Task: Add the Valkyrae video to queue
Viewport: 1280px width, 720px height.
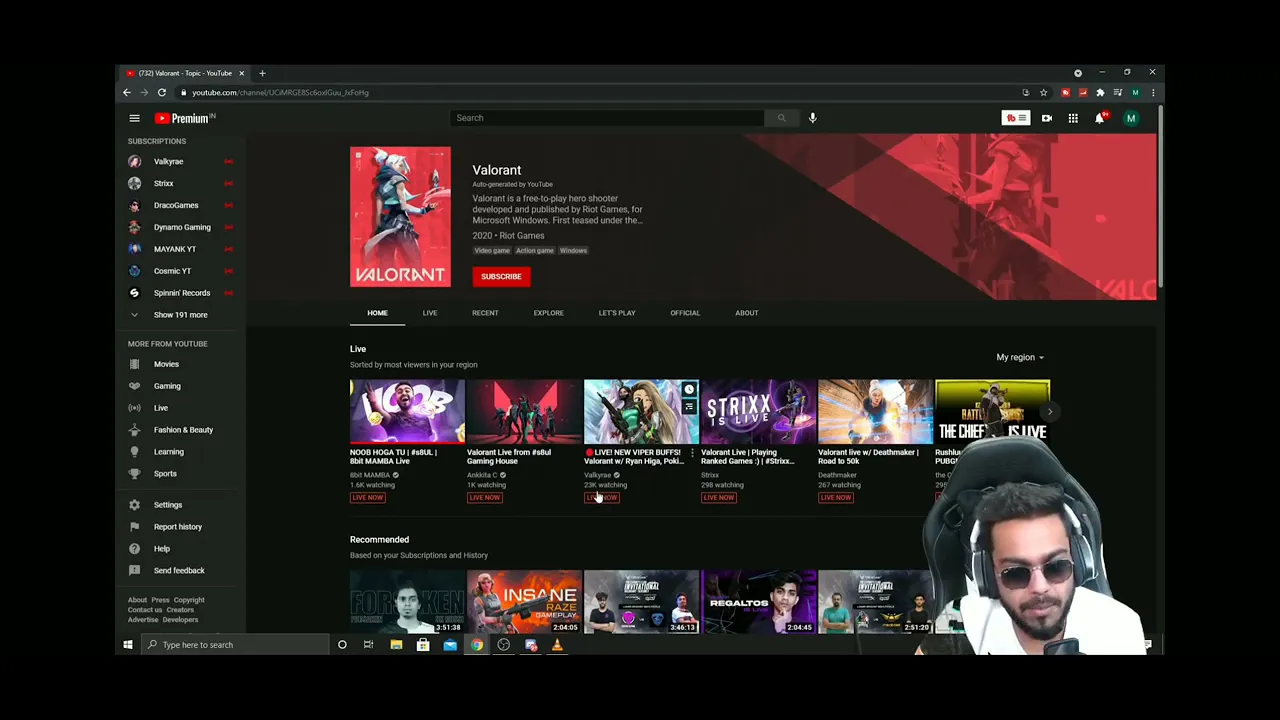Action: [x=689, y=407]
